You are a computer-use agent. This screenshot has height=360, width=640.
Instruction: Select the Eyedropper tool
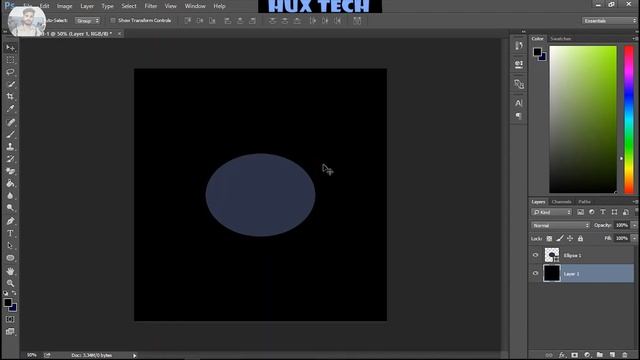pyautogui.click(x=10, y=109)
